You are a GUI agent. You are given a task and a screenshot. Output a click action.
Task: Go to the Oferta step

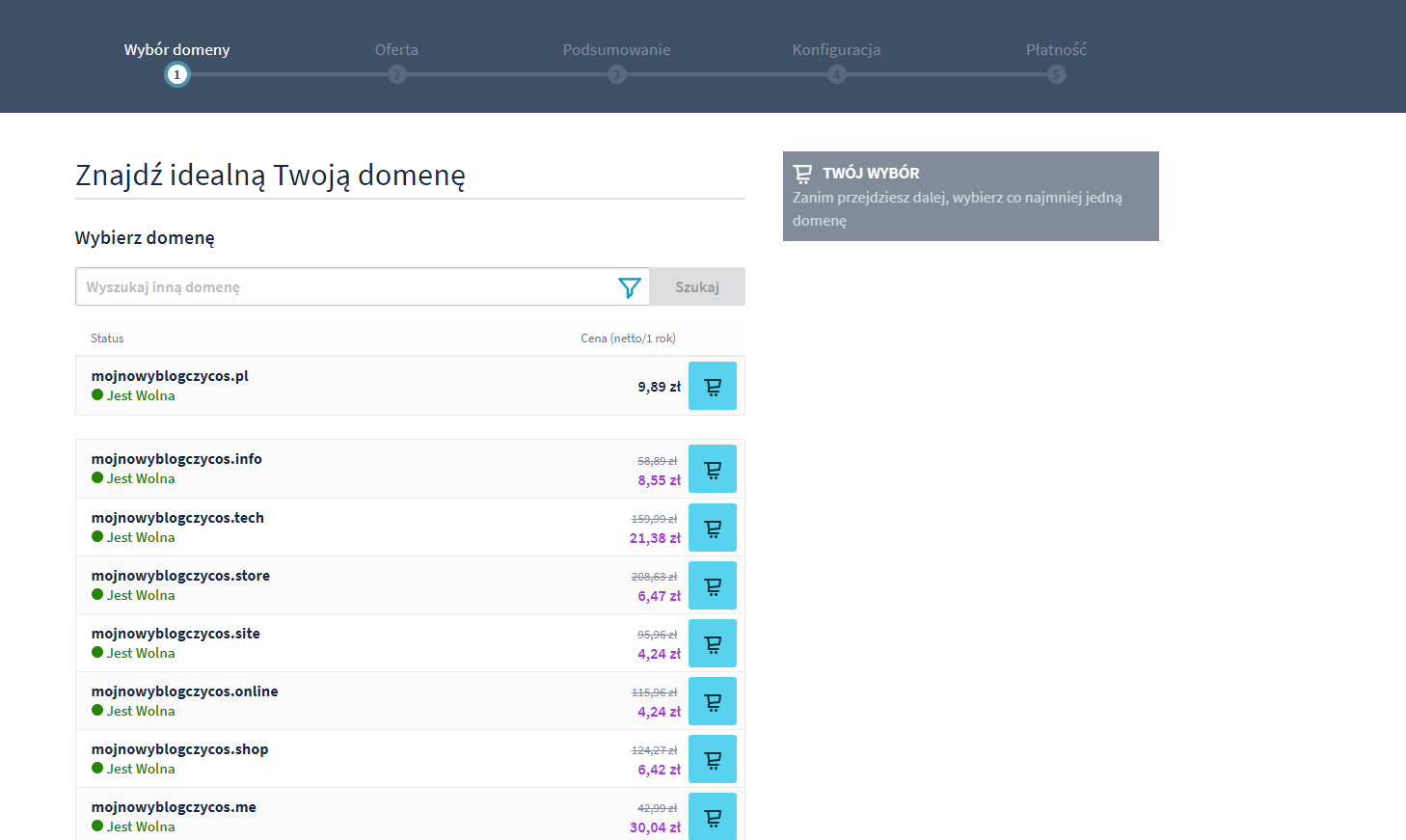pos(396,74)
